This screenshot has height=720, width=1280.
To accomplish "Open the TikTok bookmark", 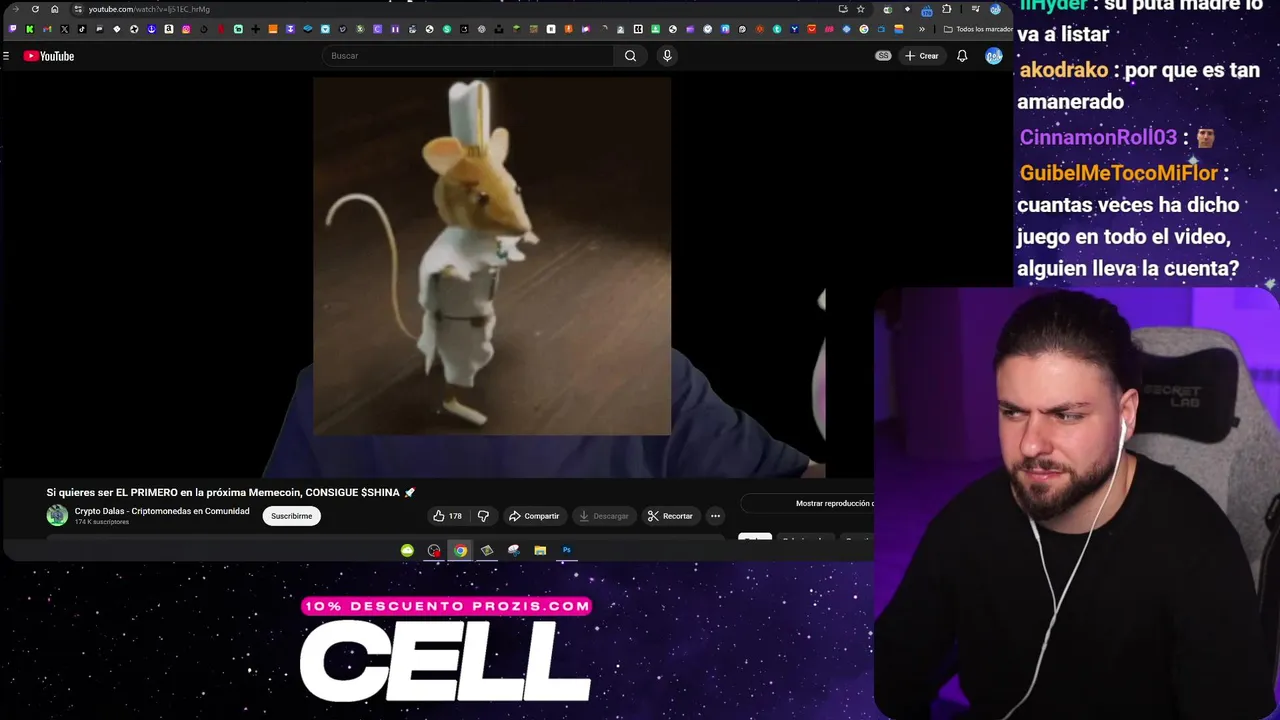I will tap(82, 29).
